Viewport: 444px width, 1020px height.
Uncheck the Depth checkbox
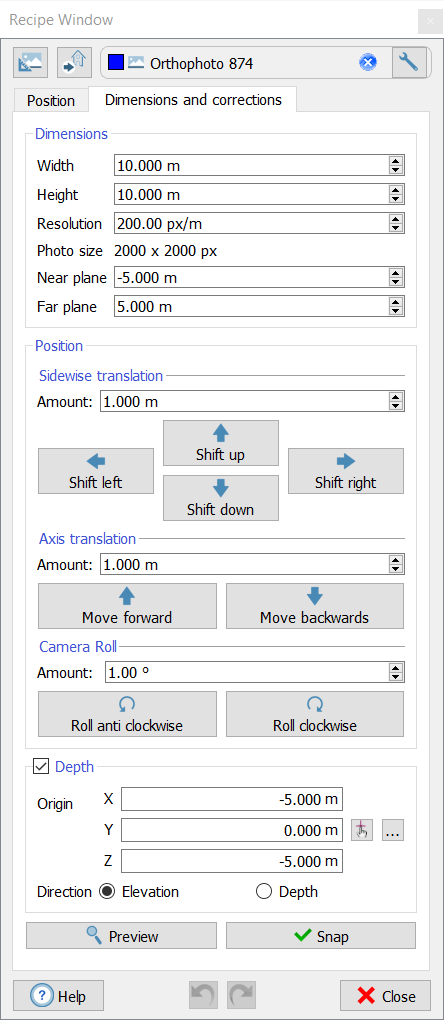41,767
